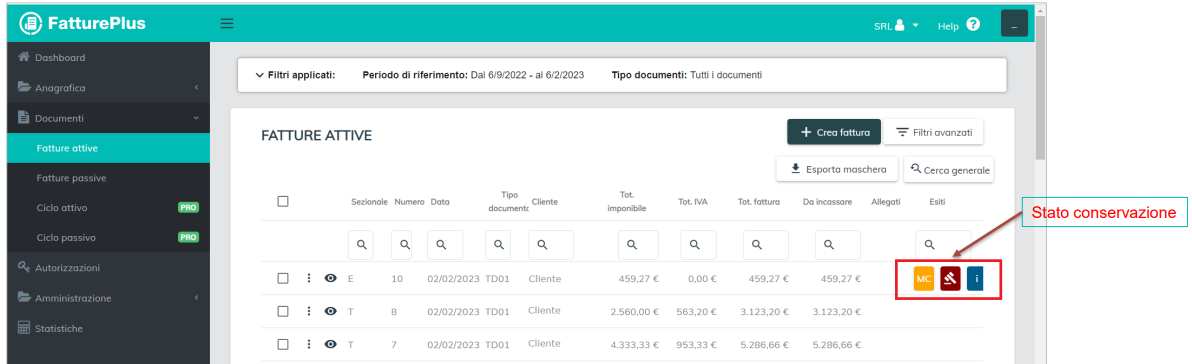Expand the Filtri applicati panel
The height and width of the screenshot is (364, 1192).
coord(295,75)
